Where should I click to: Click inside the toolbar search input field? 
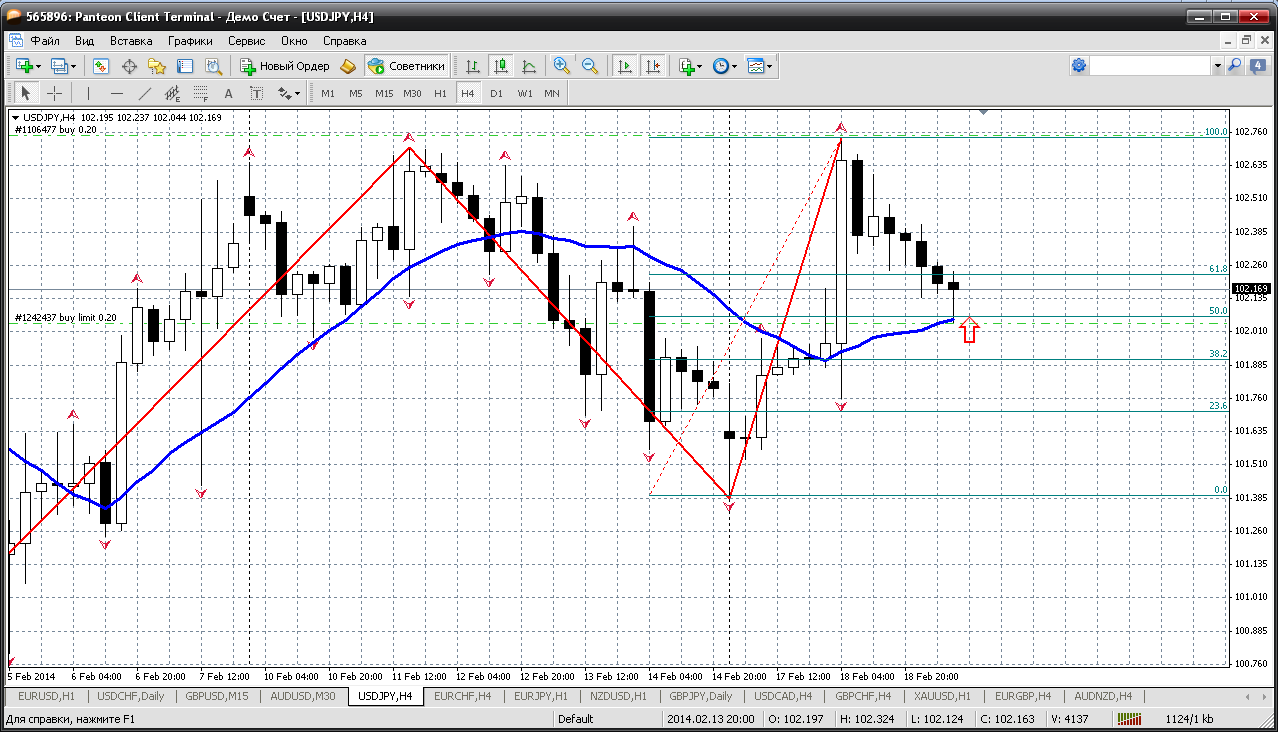(x=1150, y=66)
